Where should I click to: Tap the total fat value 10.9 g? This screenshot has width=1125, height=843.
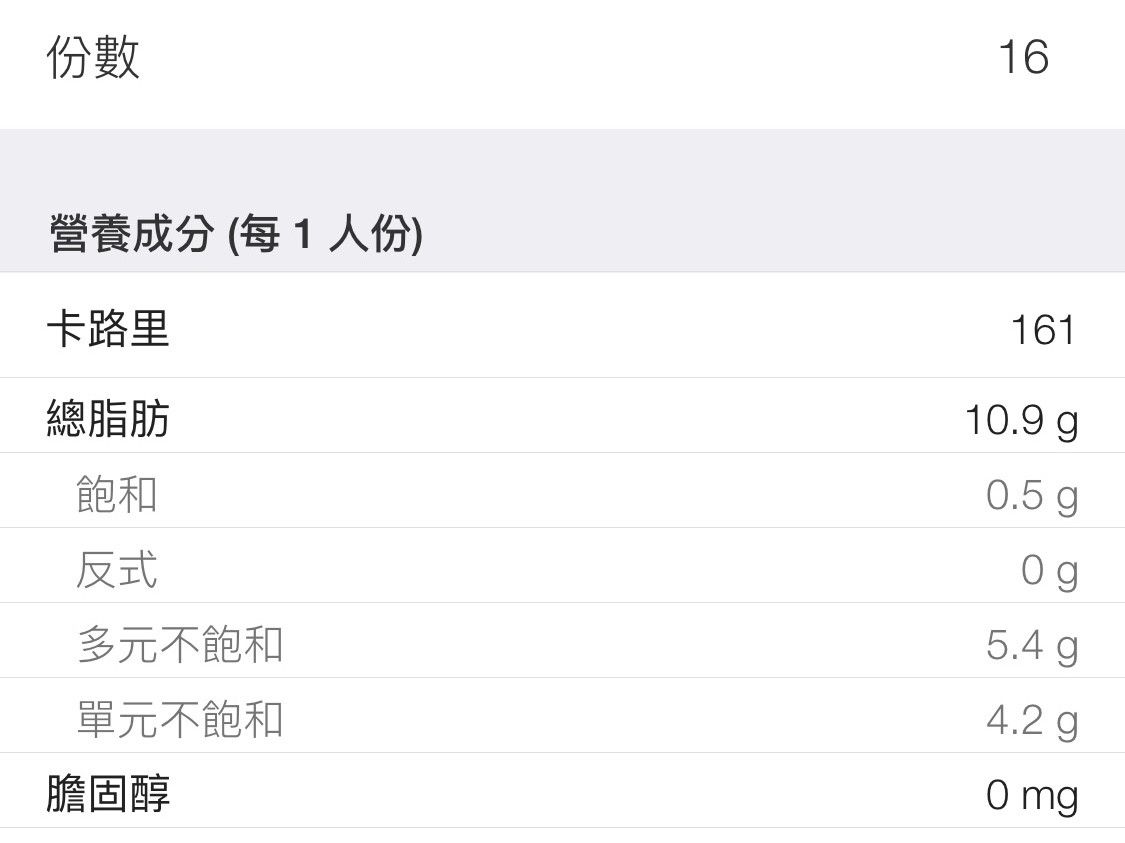[x=1021, y=421]
